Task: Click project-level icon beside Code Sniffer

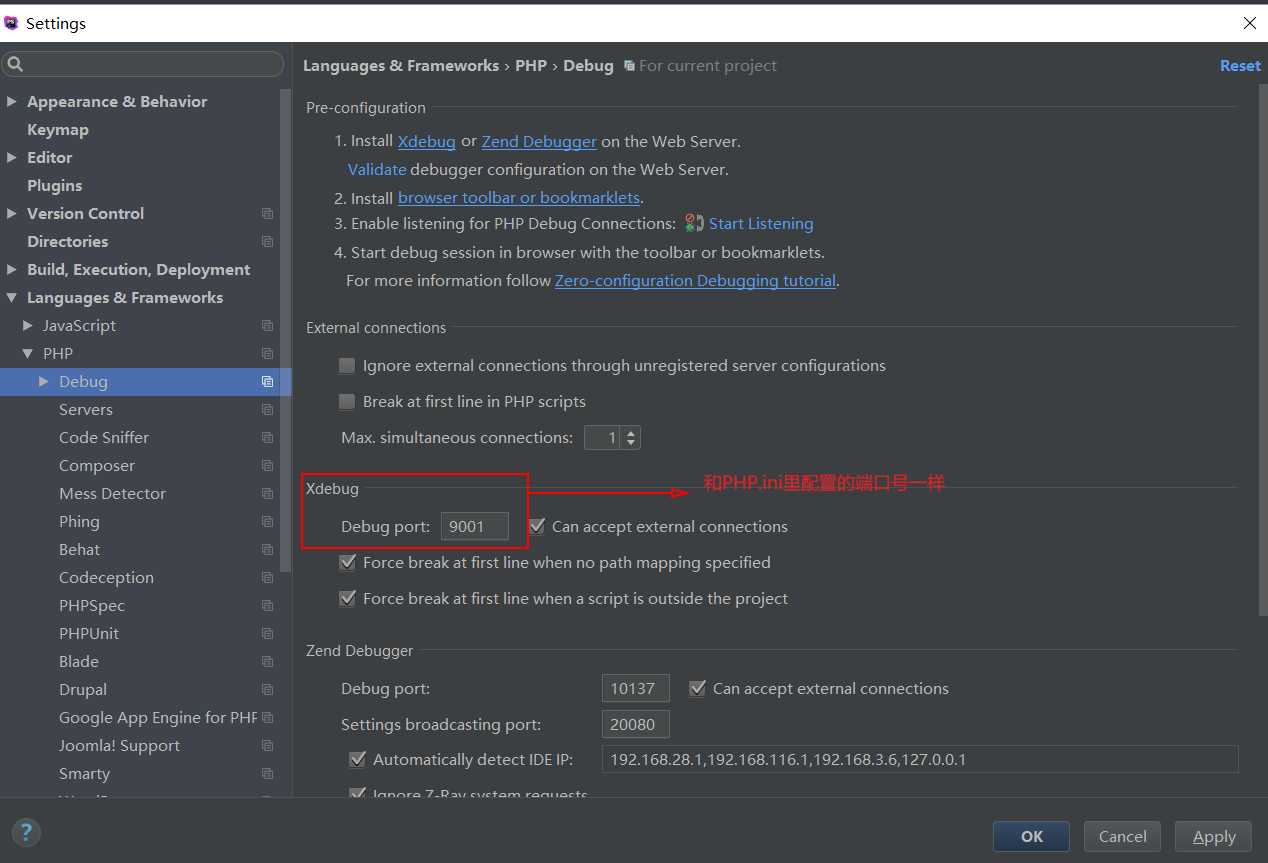Action: click(x=267, y=437)
